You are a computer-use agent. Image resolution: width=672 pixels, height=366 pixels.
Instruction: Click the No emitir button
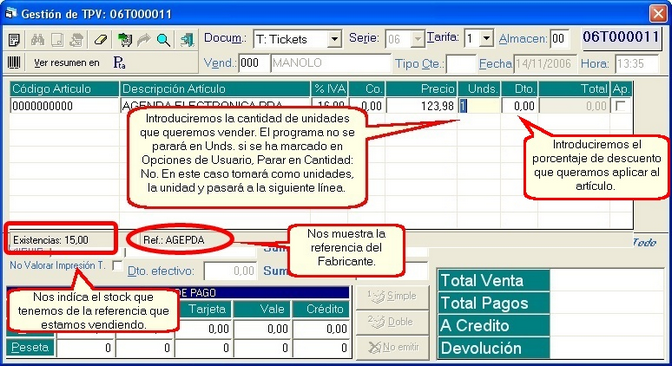(x=392, y=347)
